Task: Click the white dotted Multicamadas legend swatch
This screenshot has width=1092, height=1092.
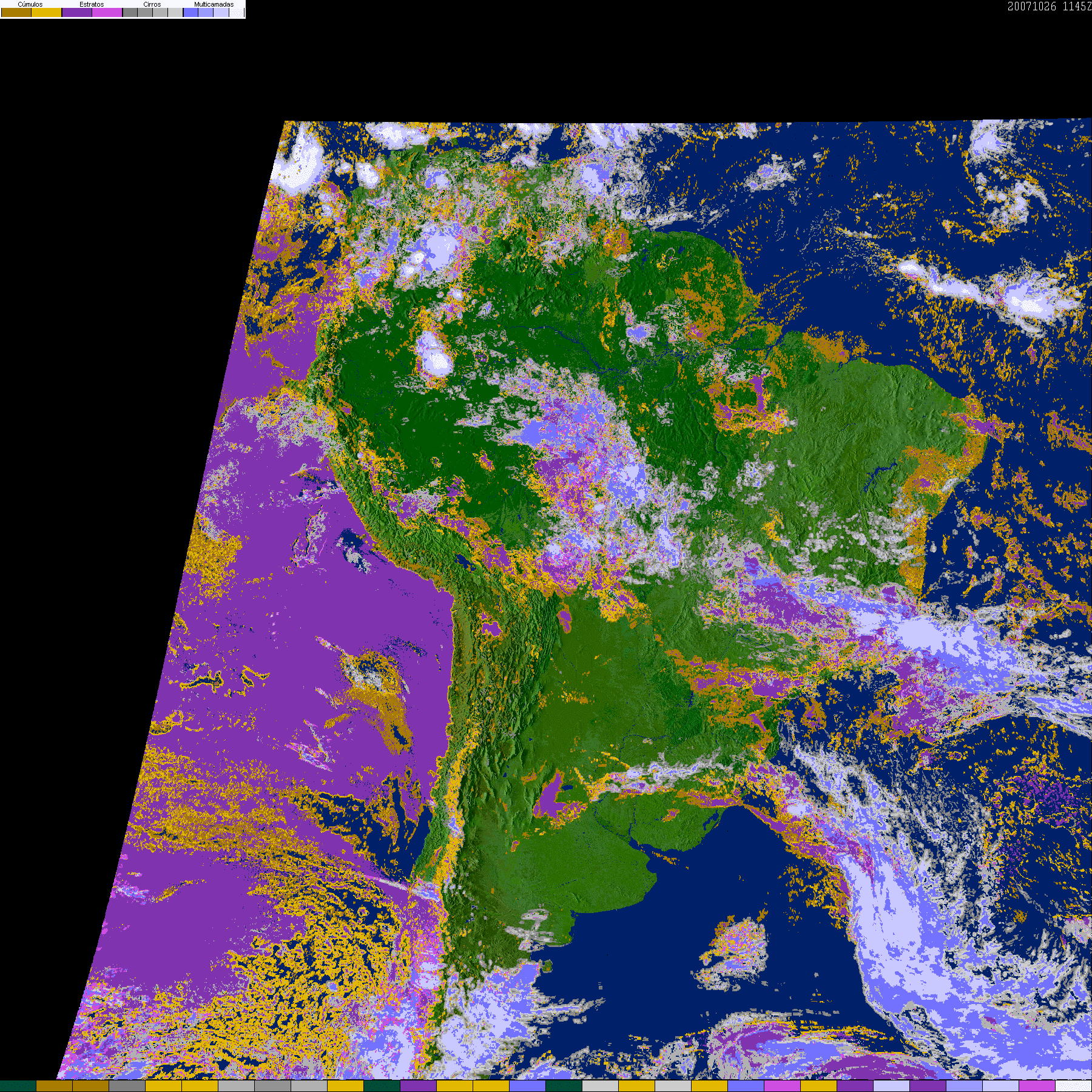Action: (x=236, y=12)
